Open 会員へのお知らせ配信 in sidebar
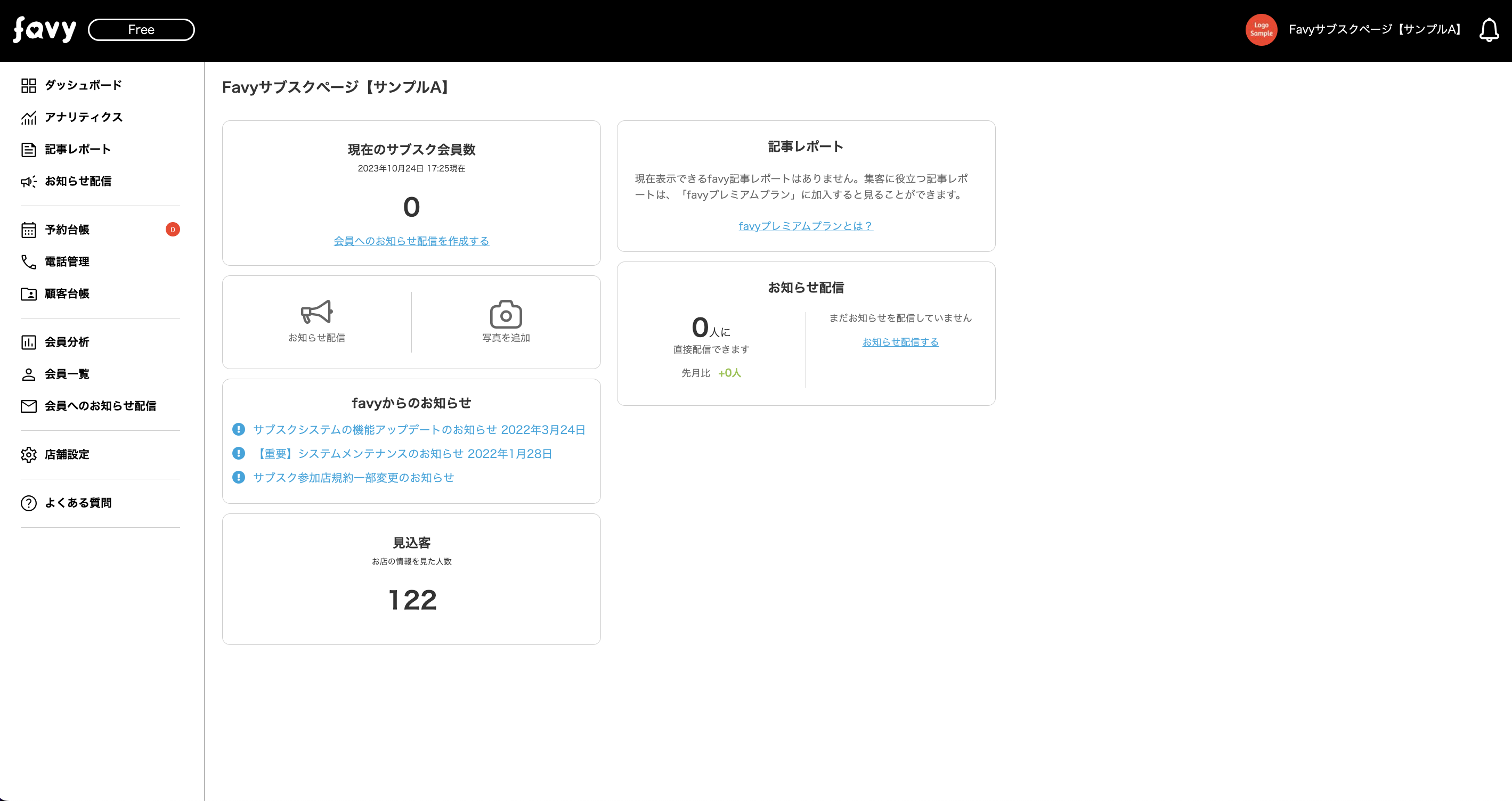Viewport: 1512px width, 801px height. click(100, 405)
